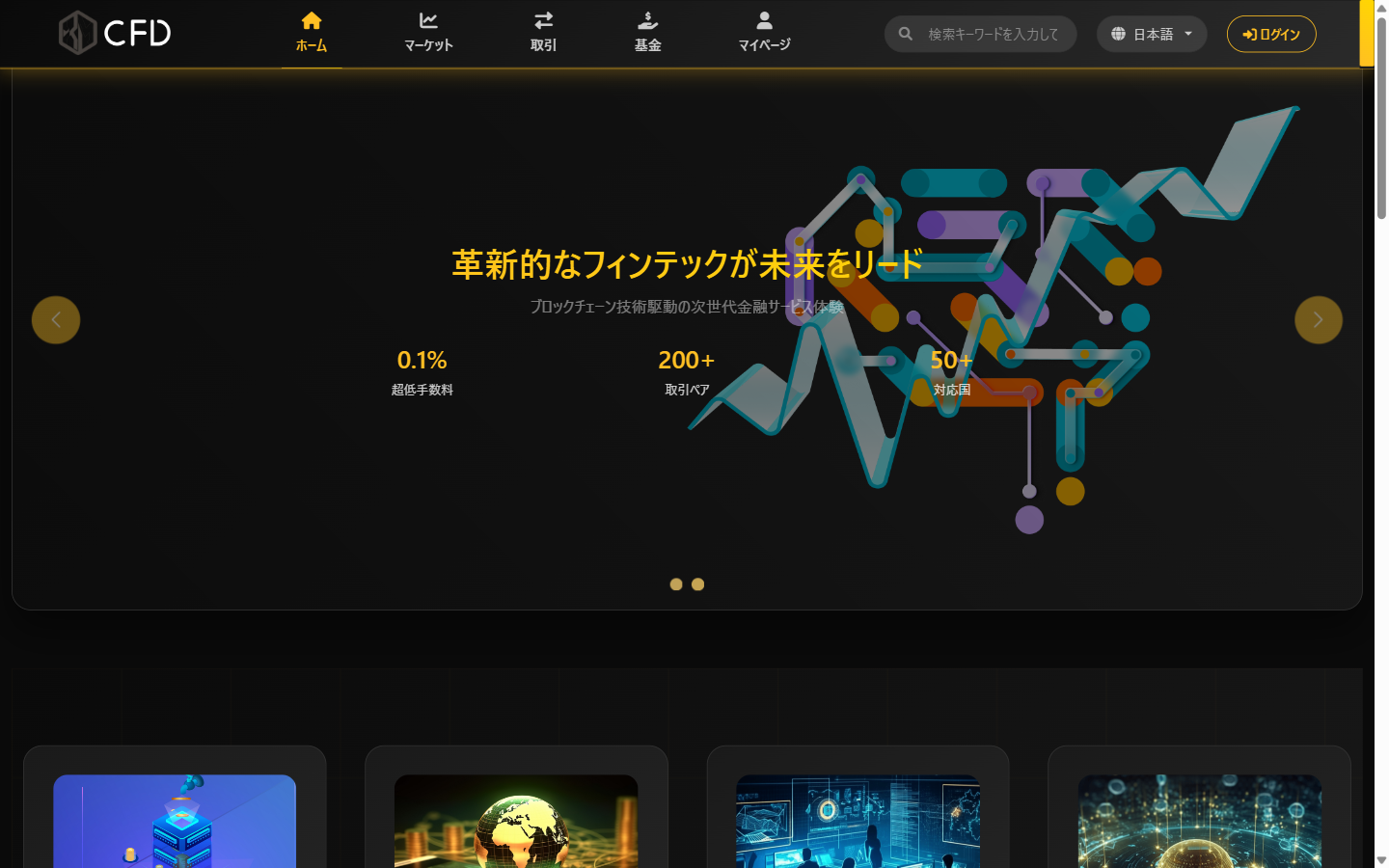Click the 取引ペア label

click(687, 390)
